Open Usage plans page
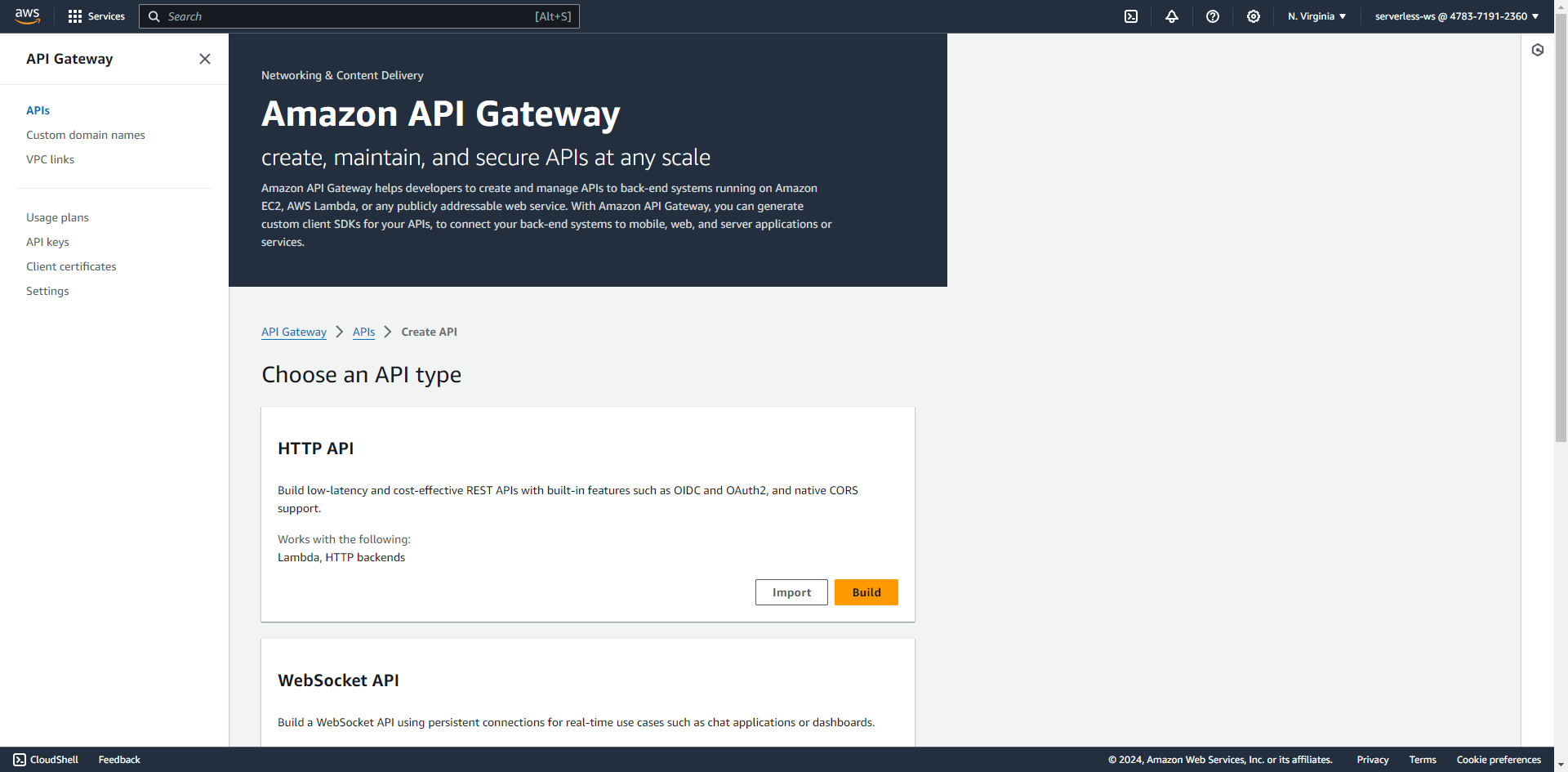Viewport: 1568px width, 772px height. click(57, 217)
